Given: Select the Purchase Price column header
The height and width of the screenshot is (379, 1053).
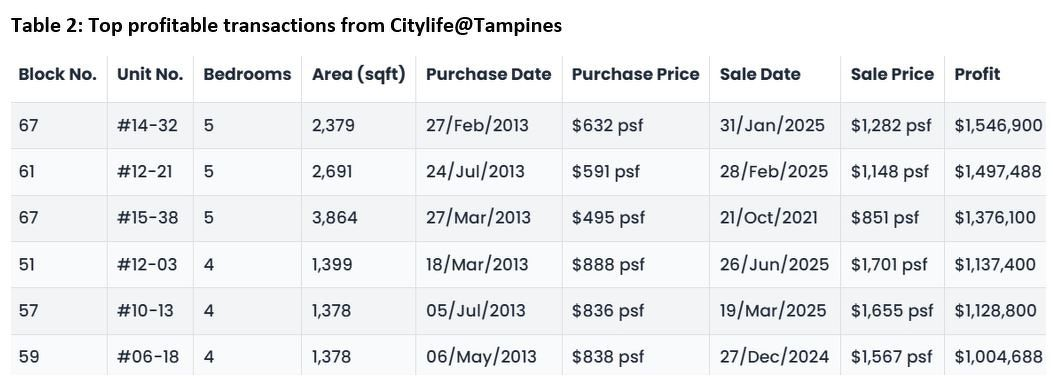Looking at the screenshot, I should coord(635,75).
